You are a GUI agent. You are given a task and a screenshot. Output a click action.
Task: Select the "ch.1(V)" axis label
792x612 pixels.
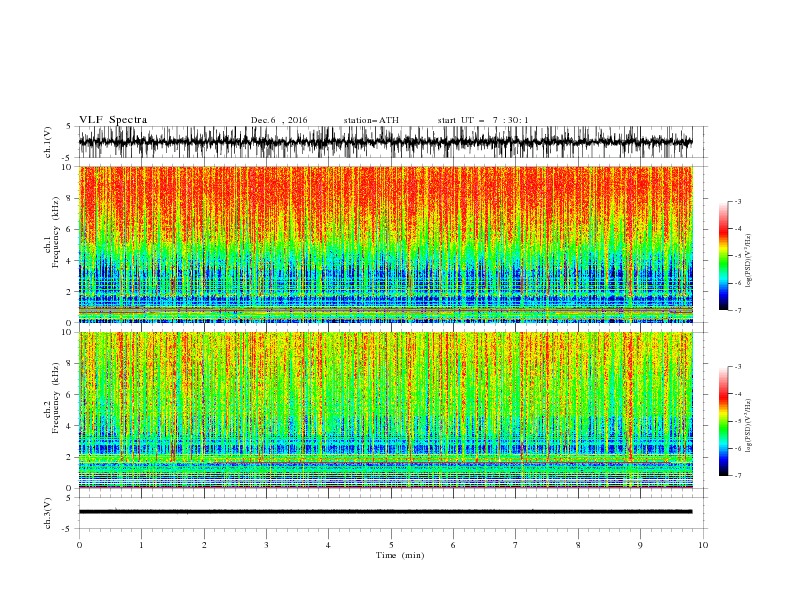(48, 142)
